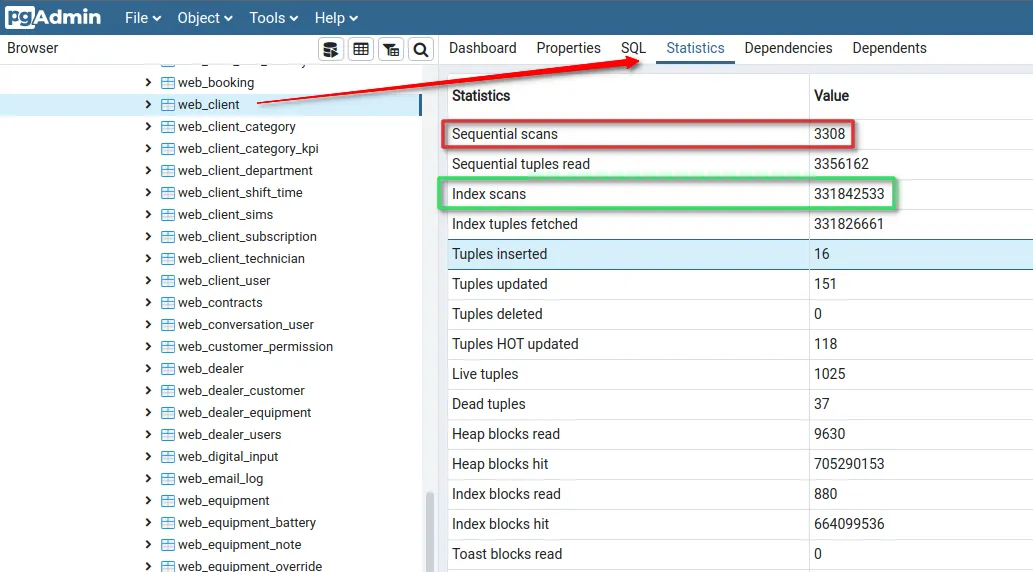1033x572 pixels.
Task: Click the table icon beside web_equipment
Action: tap(168, 501)
